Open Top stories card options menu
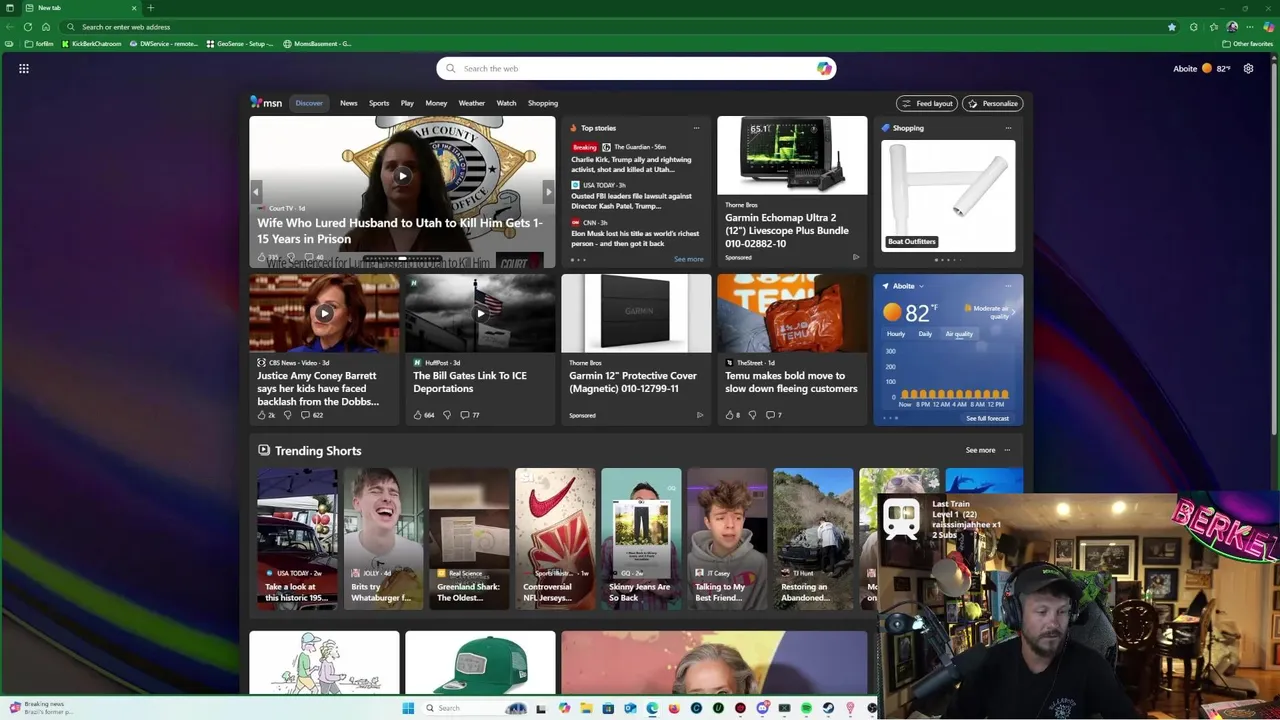Image resolution: width=1280 pixels, height=720 pixels. 696,128
